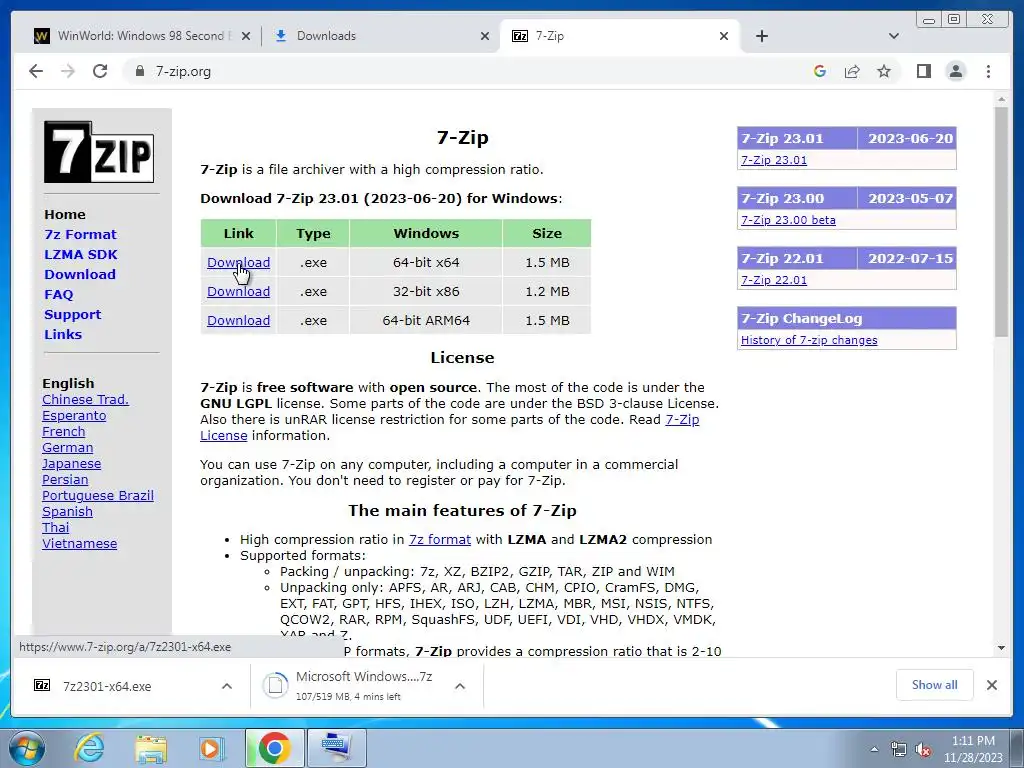This screenshot has width=1024, height=768.
Task: Open the Download sidebar link
Action: (80, 274)
